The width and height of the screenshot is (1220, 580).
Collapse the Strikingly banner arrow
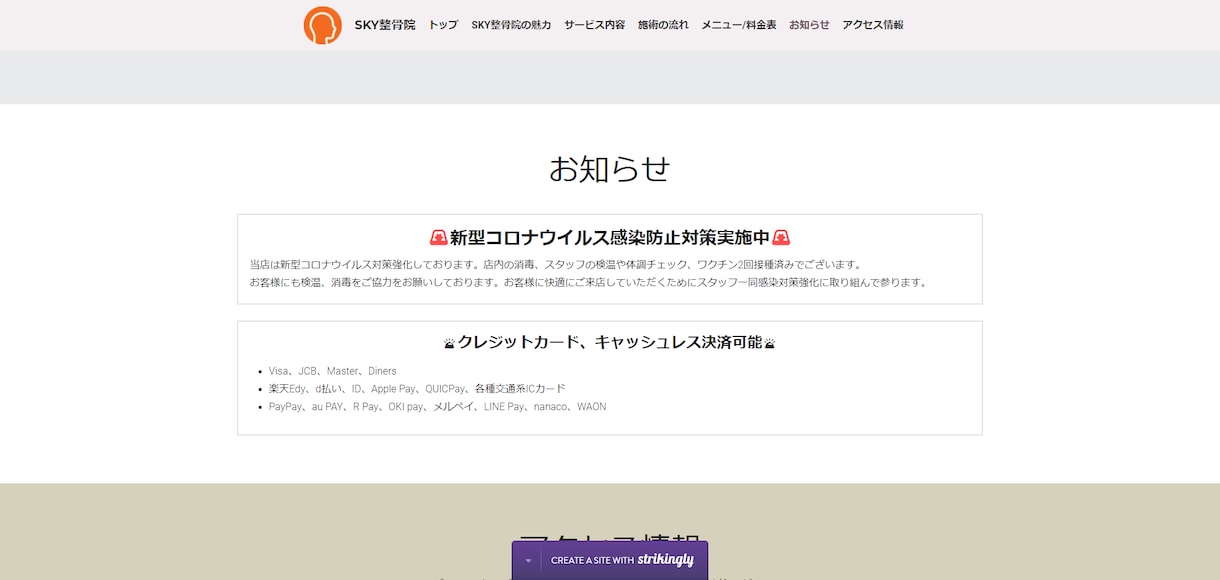pos(528,561)
